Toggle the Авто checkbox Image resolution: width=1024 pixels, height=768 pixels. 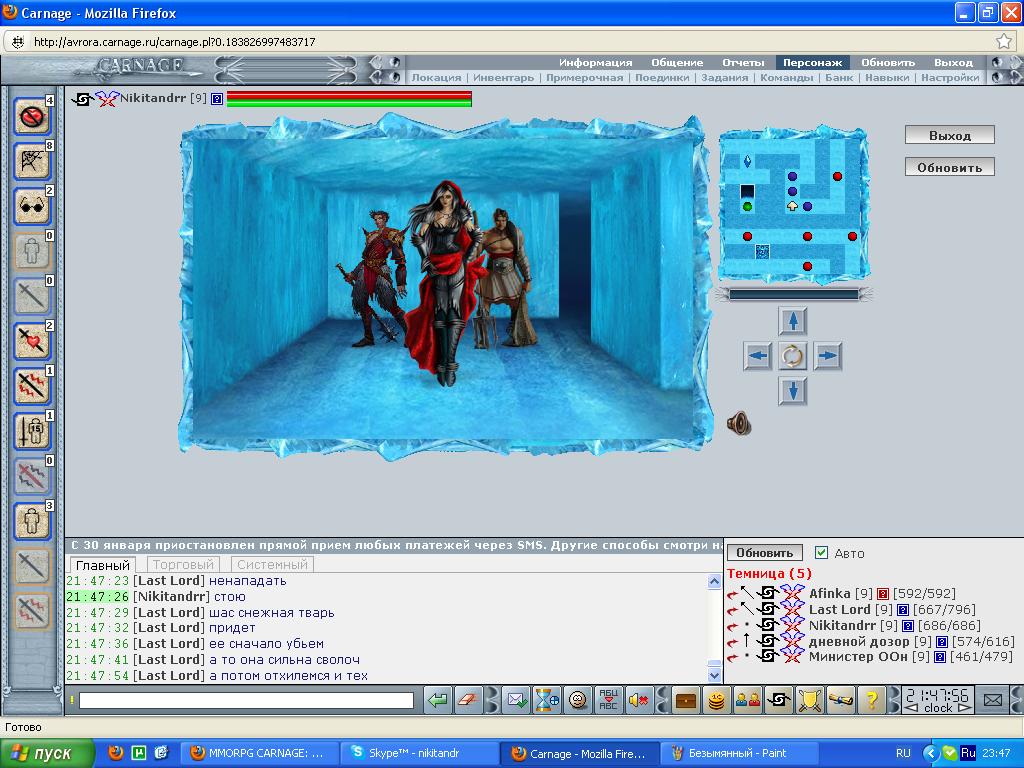point(822,552)
